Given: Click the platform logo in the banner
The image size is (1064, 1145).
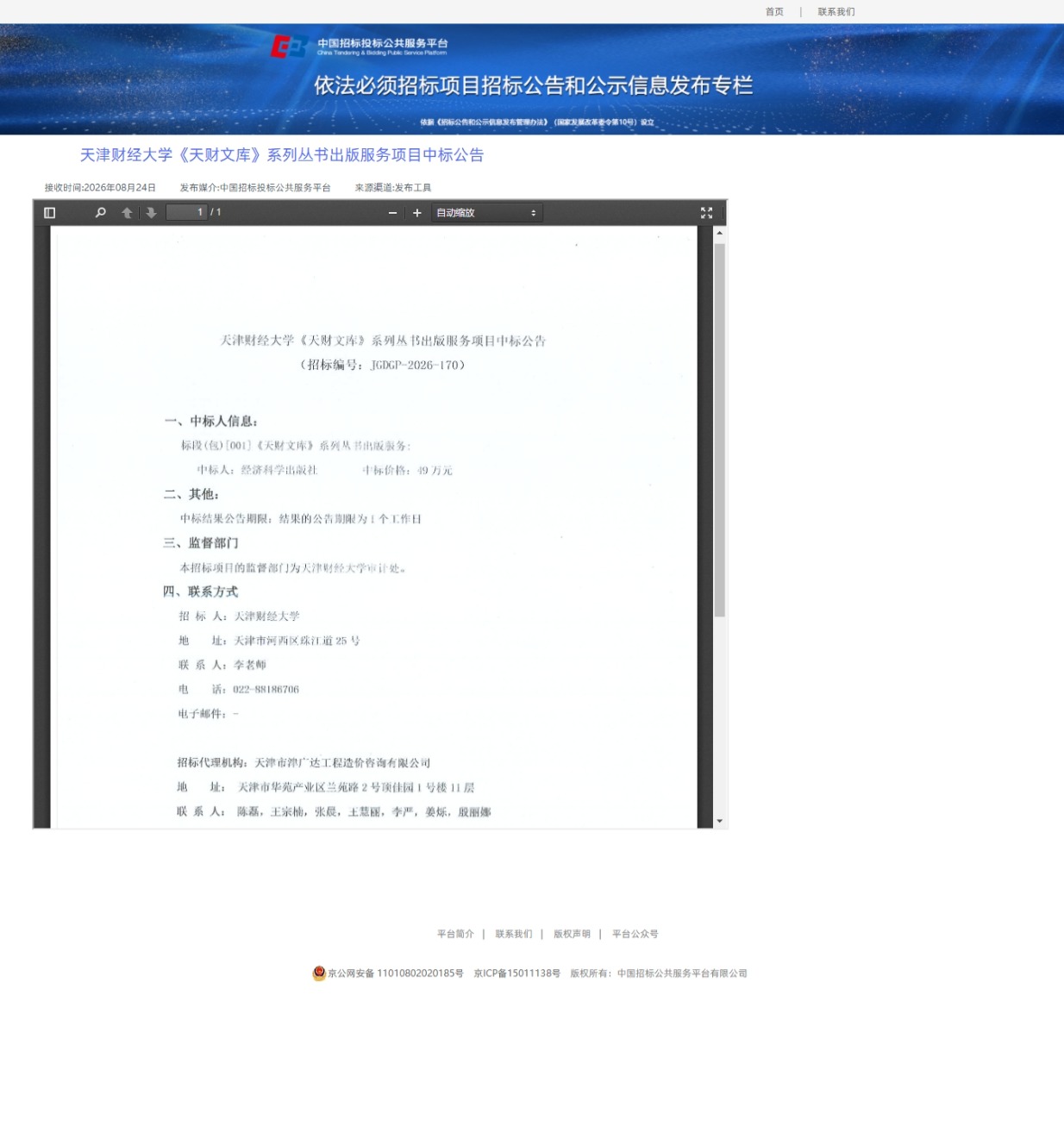Looking at the screenshot, I should (360, 46).
